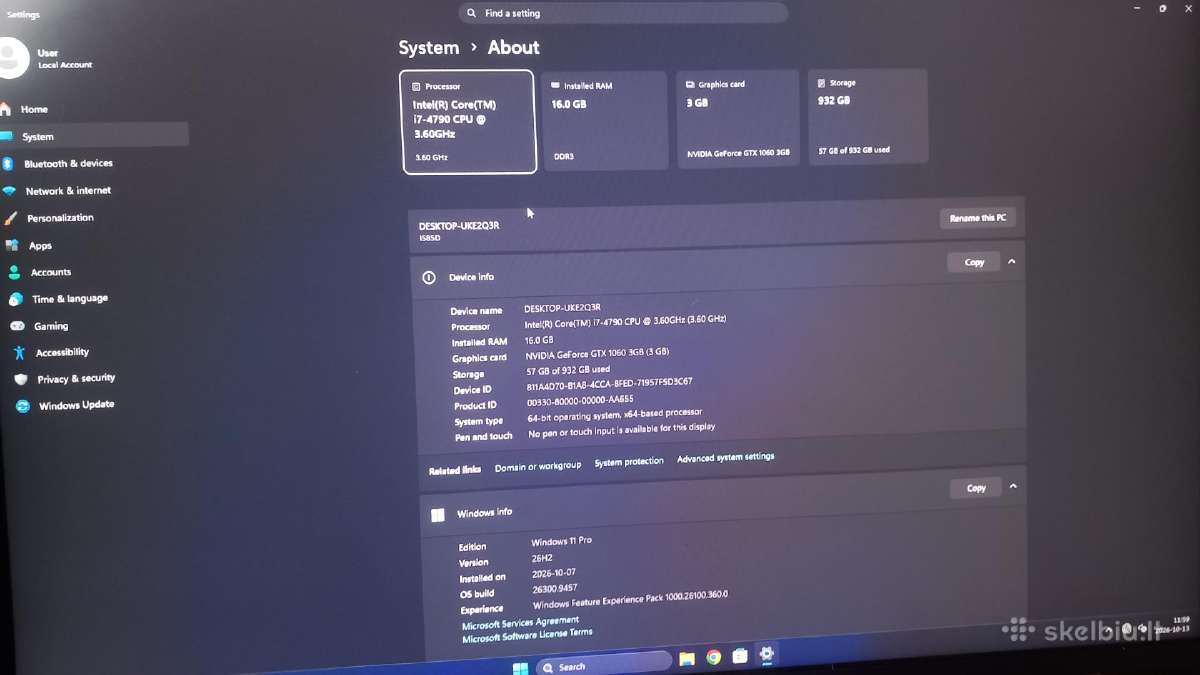Click System in the breadcrumb

click(428, 48)
